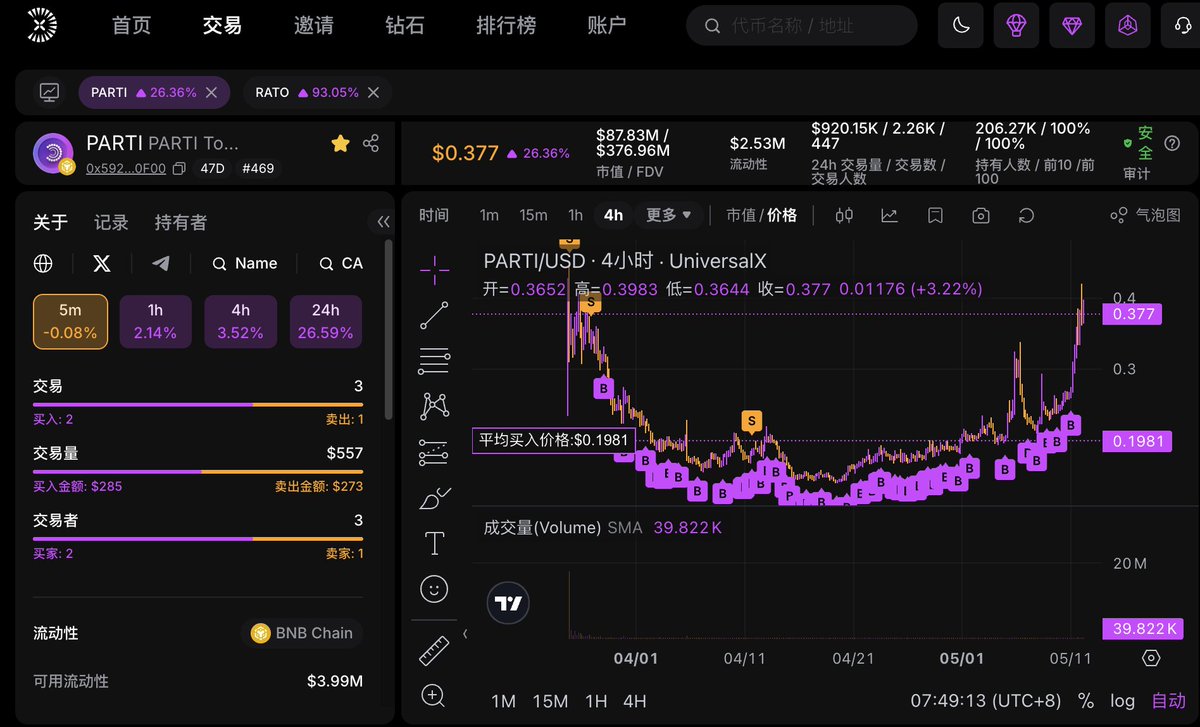Open the Telegram link
Viewport: 1200px width, 727px height.
(160, 264)
